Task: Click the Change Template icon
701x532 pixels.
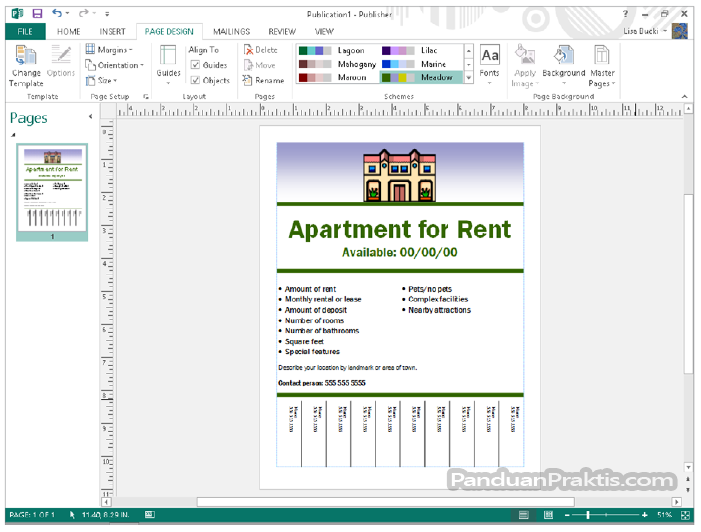Action: 26,57
